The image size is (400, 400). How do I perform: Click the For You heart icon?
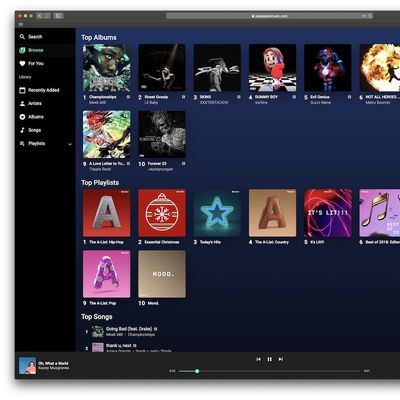click(22, 63)
